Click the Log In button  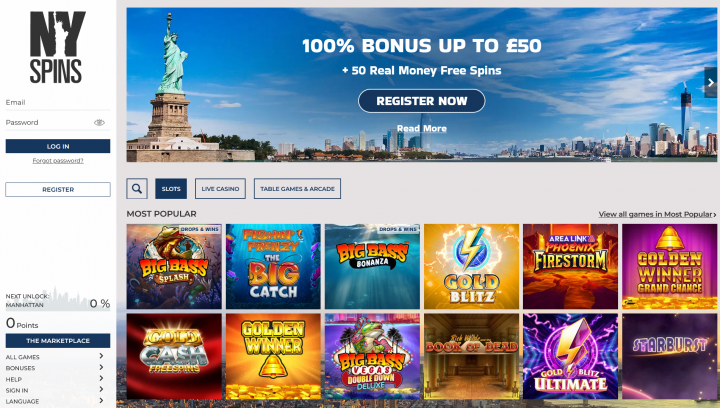tap(58, 146)
